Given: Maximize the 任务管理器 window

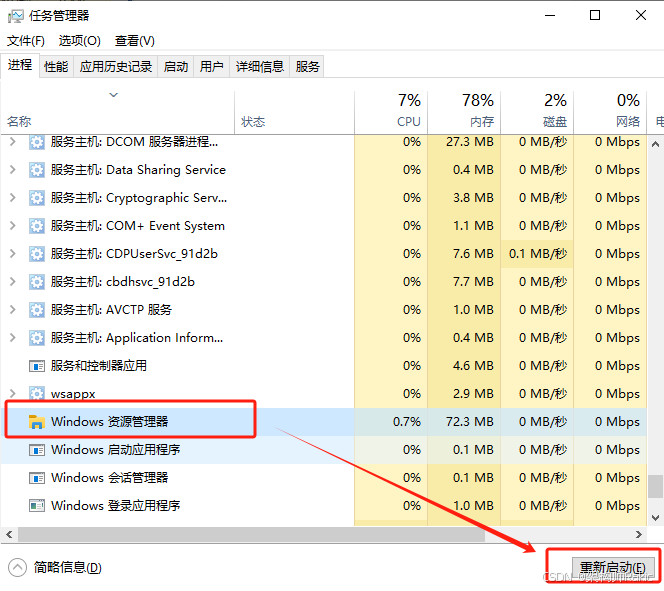Looking at the screenshot, I should tap(595, 16).
